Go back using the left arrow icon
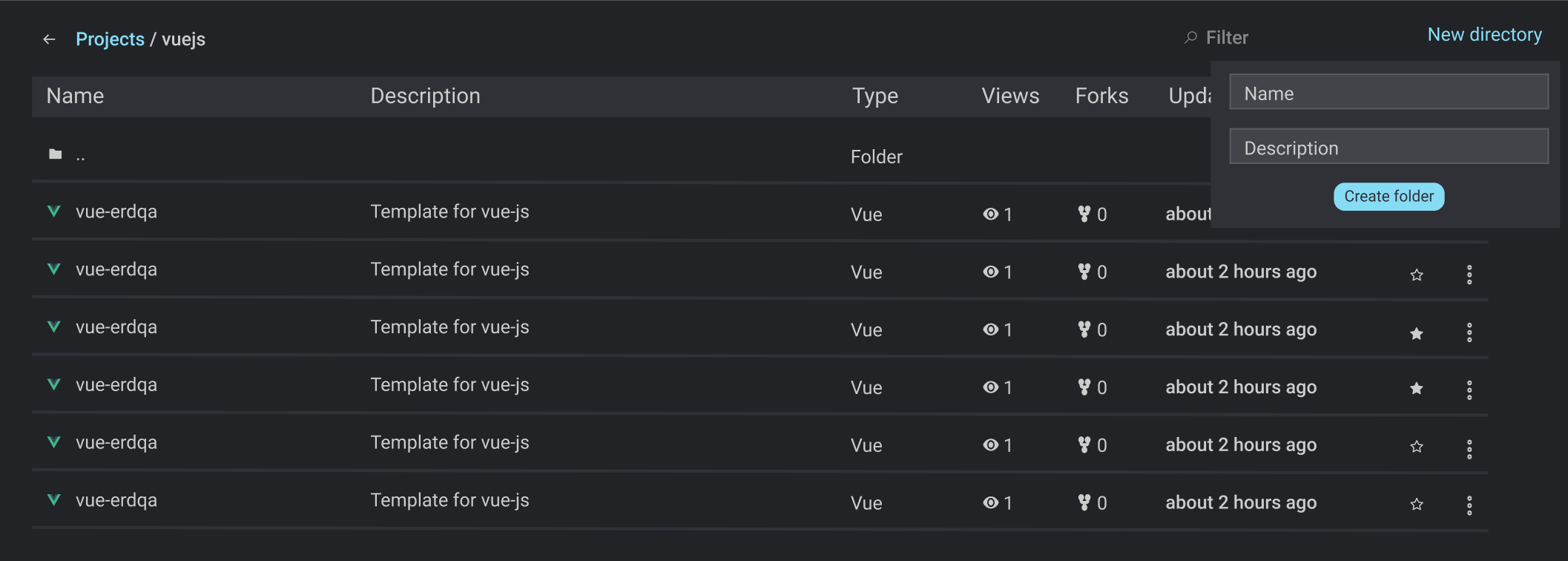The image size is (1568, 561). pos(49,39)
